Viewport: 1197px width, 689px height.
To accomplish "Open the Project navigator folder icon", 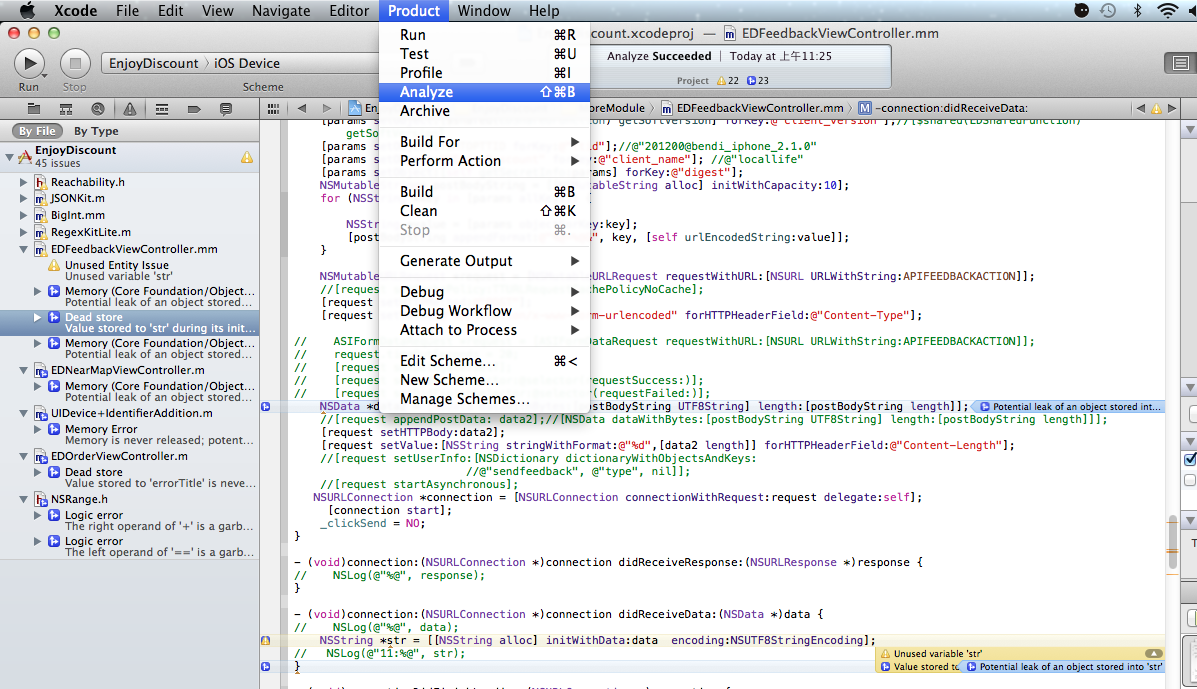I will 34,108.
